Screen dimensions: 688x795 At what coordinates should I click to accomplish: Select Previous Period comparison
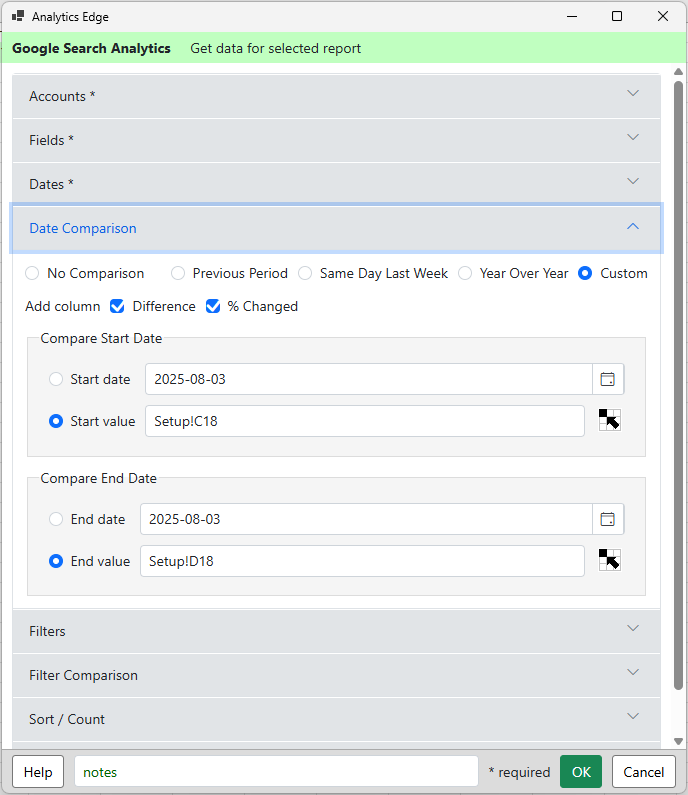[x=178, y=273]
